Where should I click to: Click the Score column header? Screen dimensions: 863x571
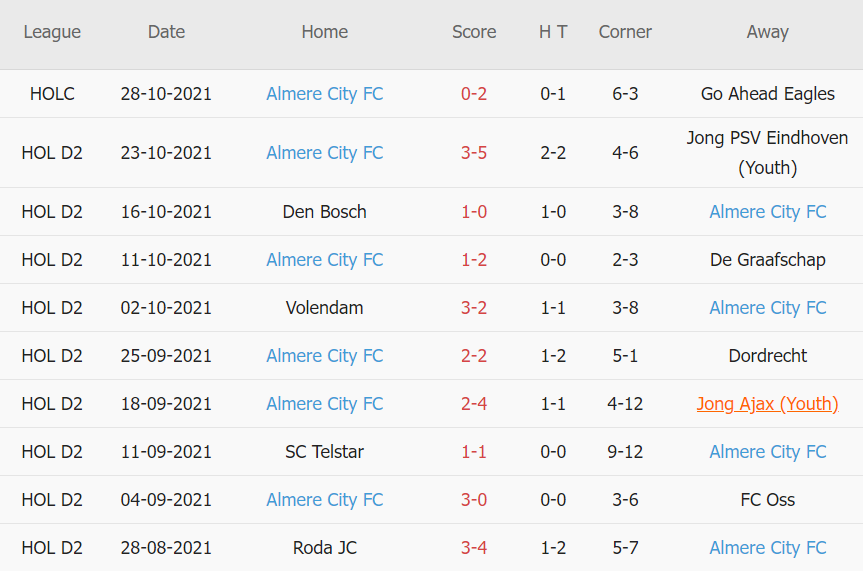(x=474, y=32)
